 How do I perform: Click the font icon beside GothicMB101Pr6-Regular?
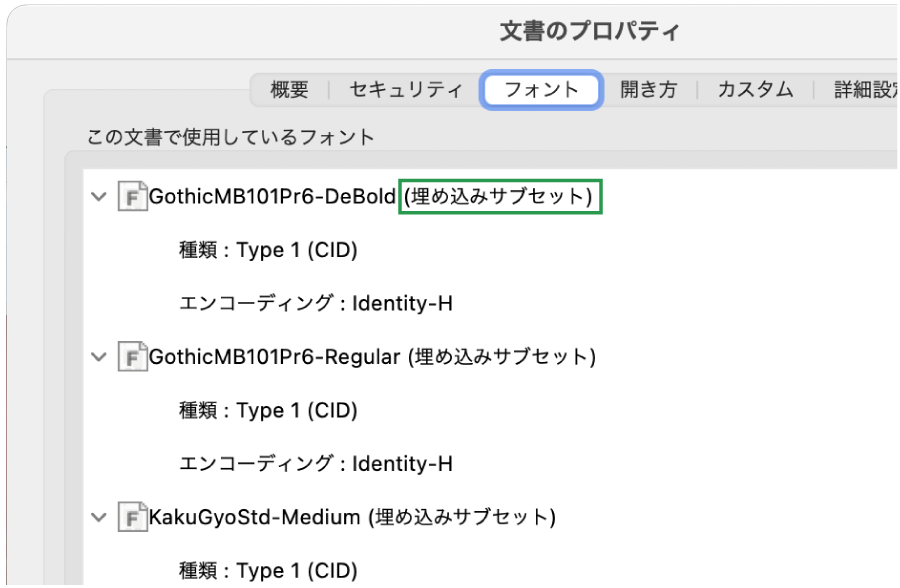point(133,357)
